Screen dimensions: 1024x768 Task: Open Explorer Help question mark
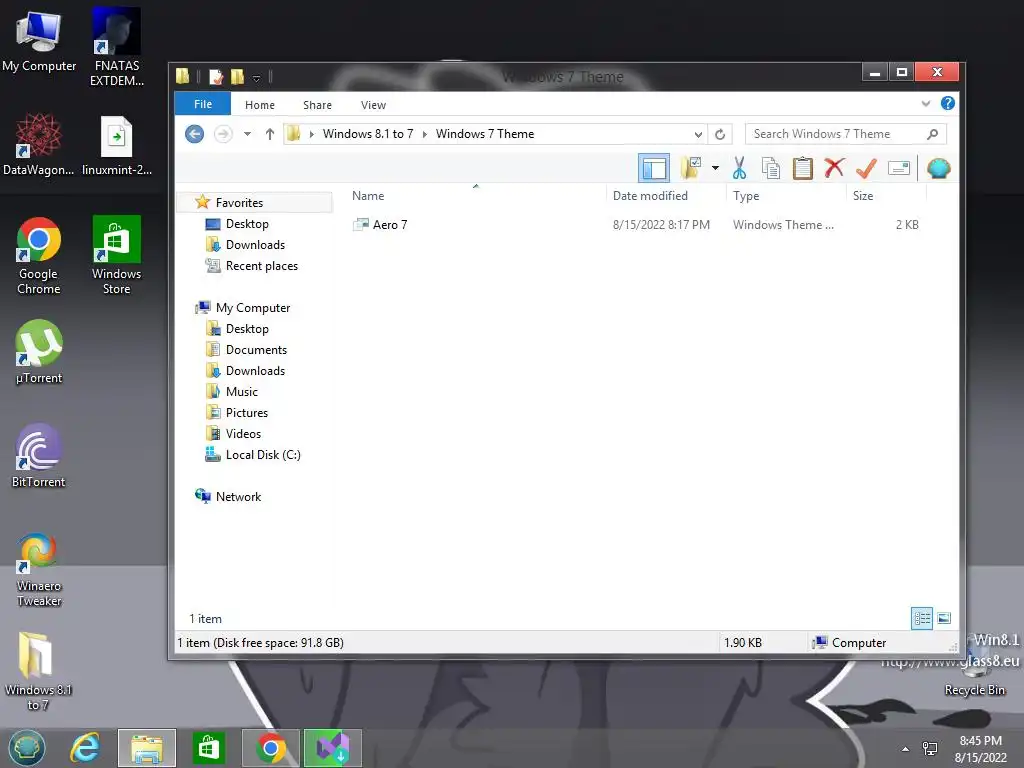(948, 103)
